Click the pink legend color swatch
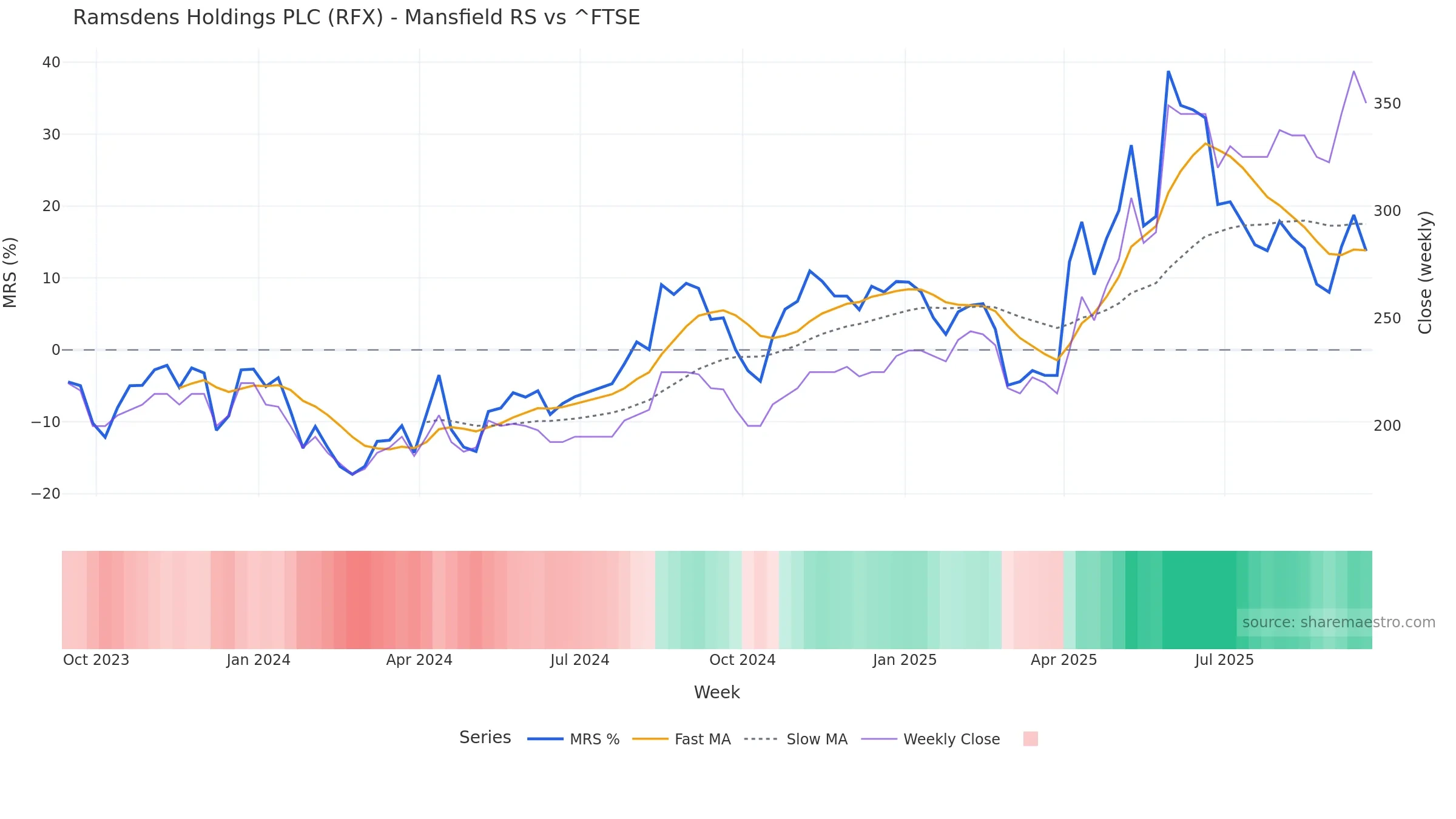 [1030, 738]
